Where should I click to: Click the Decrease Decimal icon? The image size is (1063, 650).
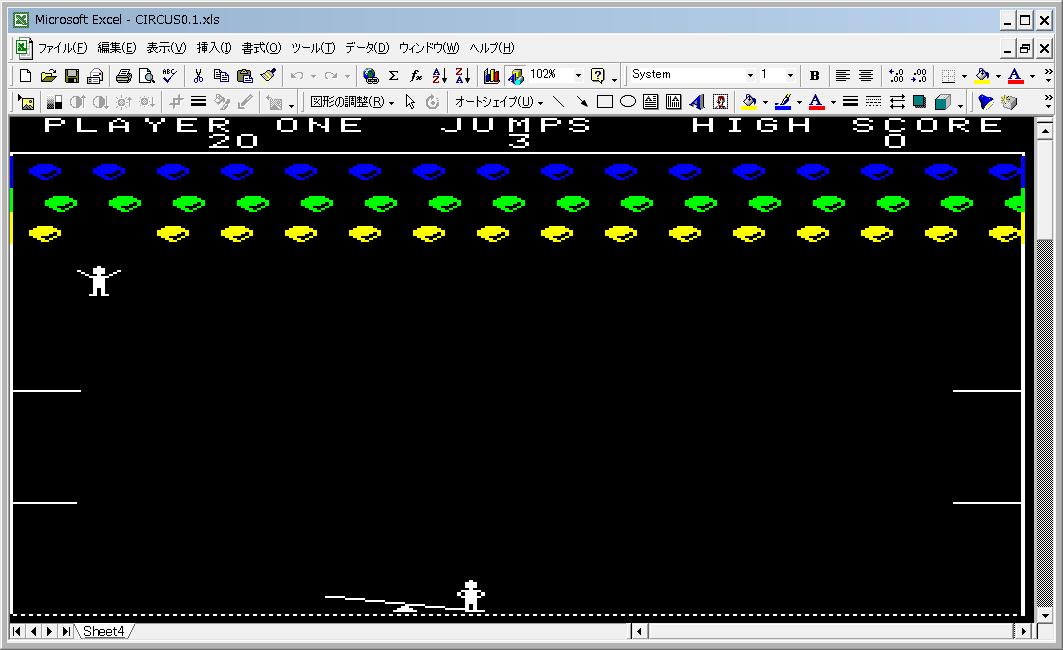[919, 76]
